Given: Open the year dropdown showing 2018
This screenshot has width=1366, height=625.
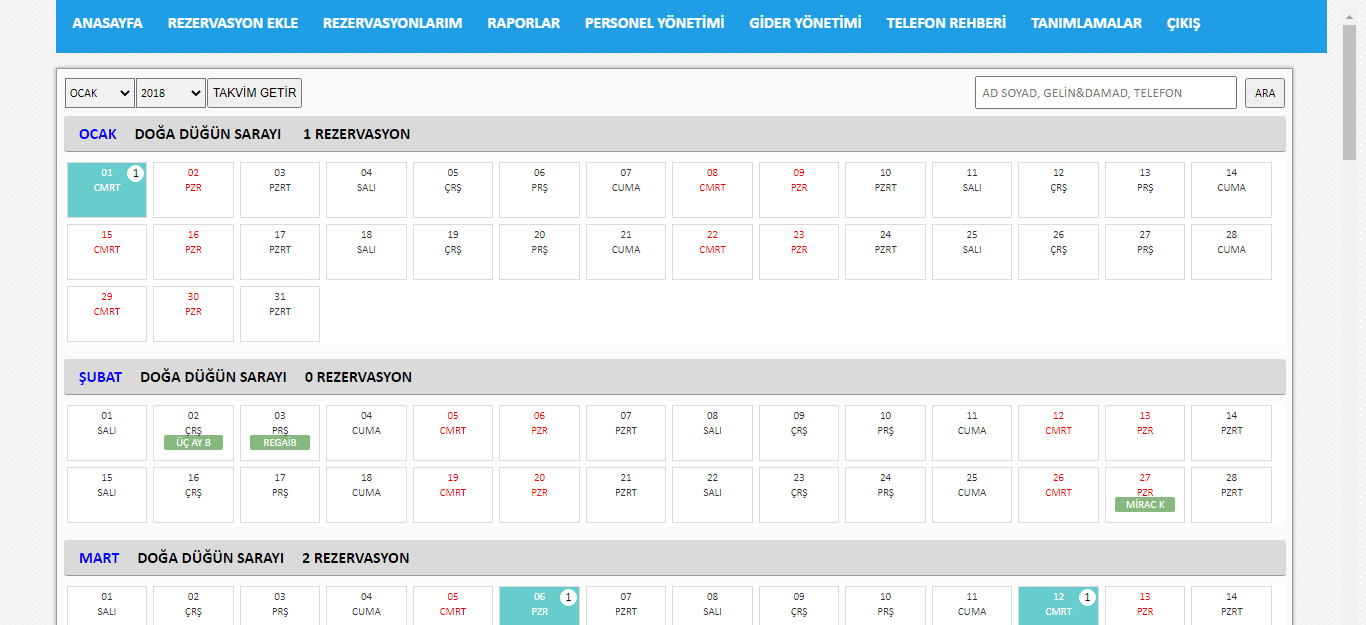Looking at the screenshot, I should (171, 93).
